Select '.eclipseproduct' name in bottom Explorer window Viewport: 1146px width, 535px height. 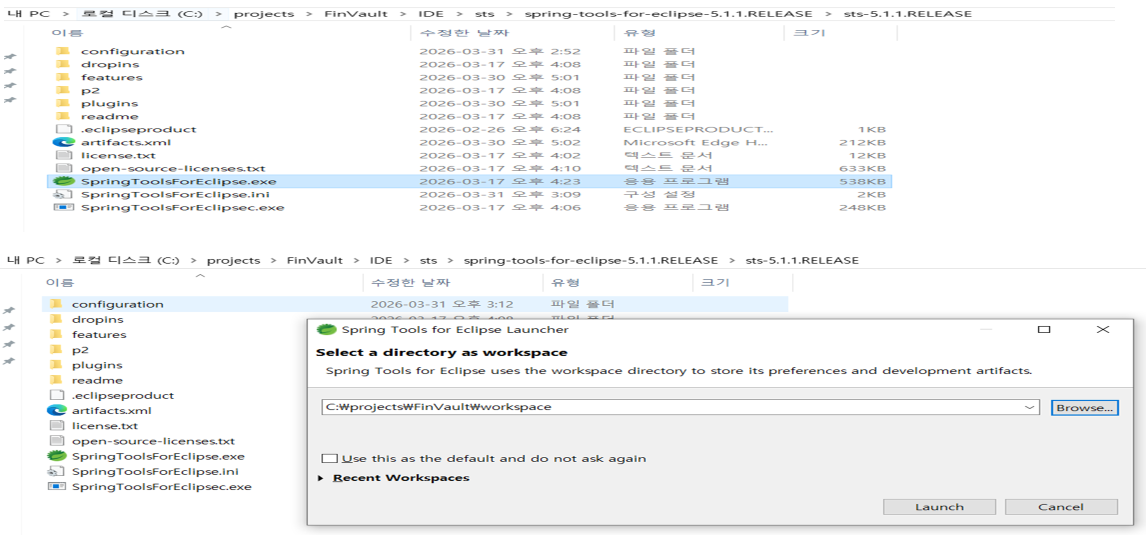click(x=123, y=395)
